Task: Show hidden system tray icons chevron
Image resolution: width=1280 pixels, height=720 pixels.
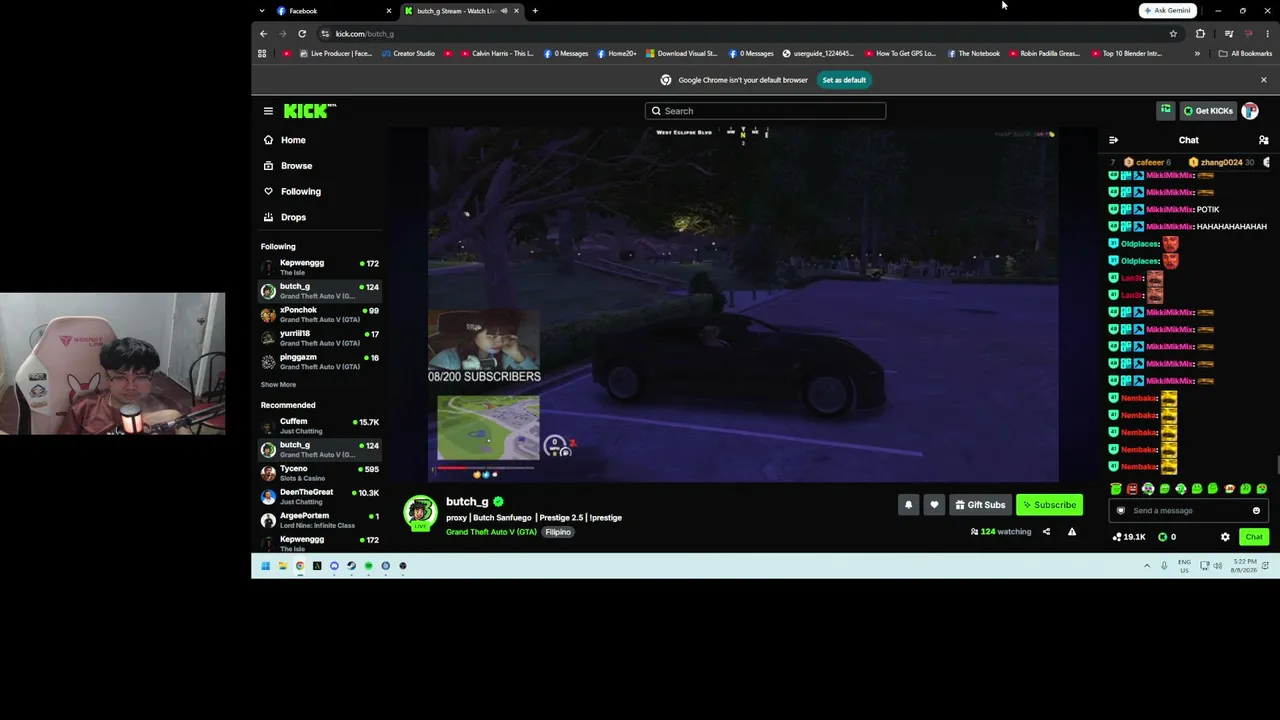Action: [x=1147, y=566]
